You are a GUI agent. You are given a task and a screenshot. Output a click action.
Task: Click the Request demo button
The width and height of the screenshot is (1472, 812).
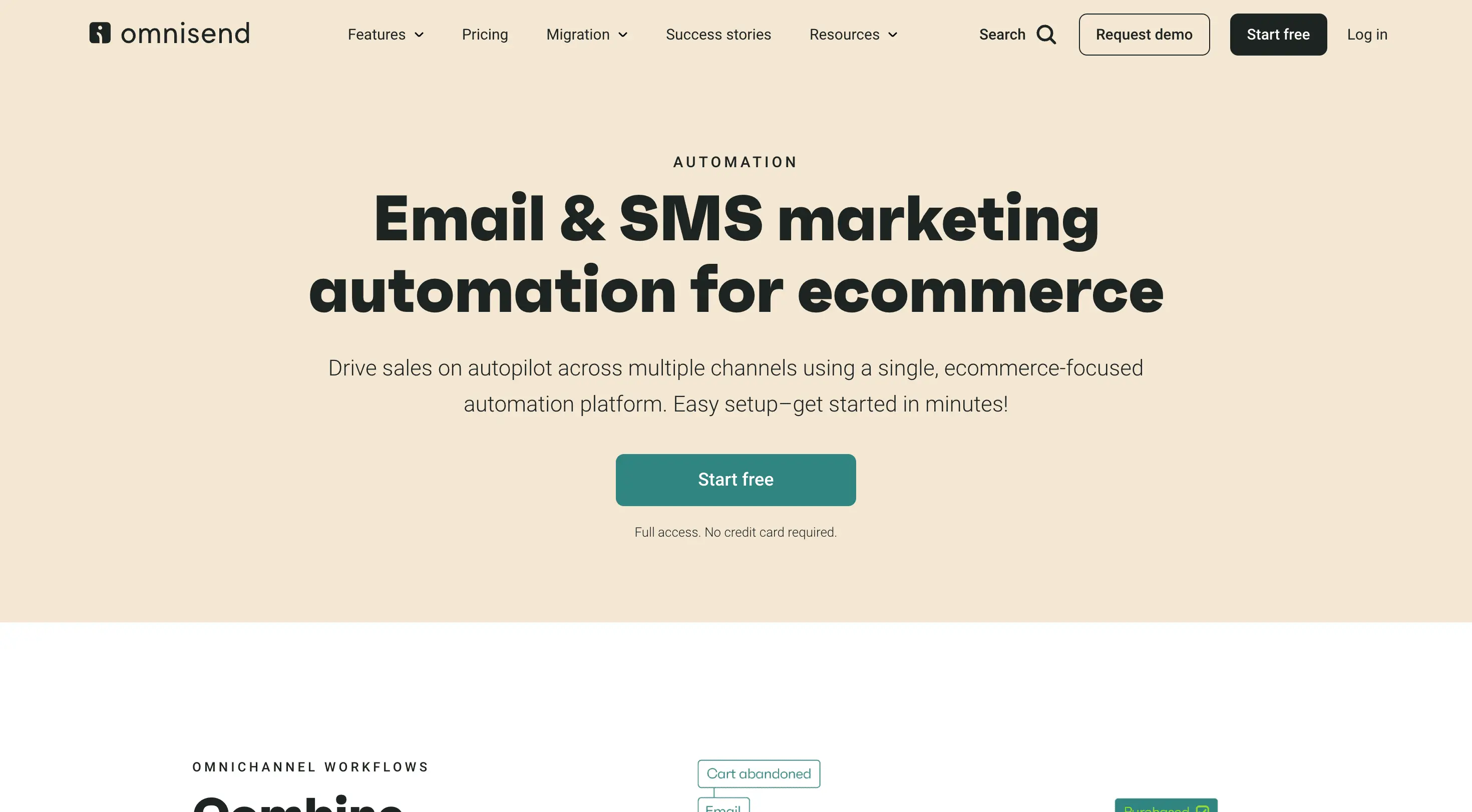point(1144,34)
